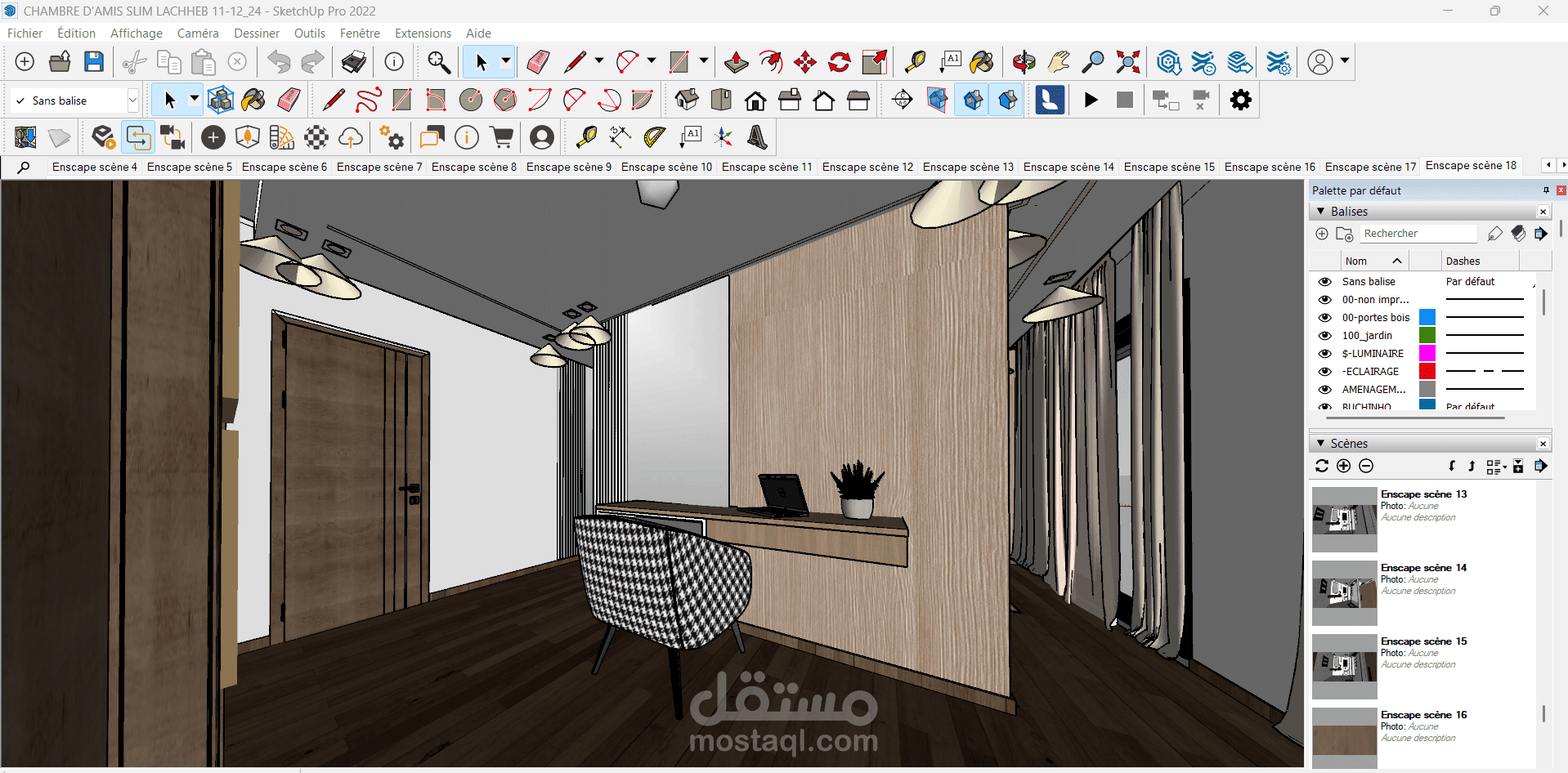Select the 3D Text tool
Screen dimensions: 1568x773
coord(757,137)
